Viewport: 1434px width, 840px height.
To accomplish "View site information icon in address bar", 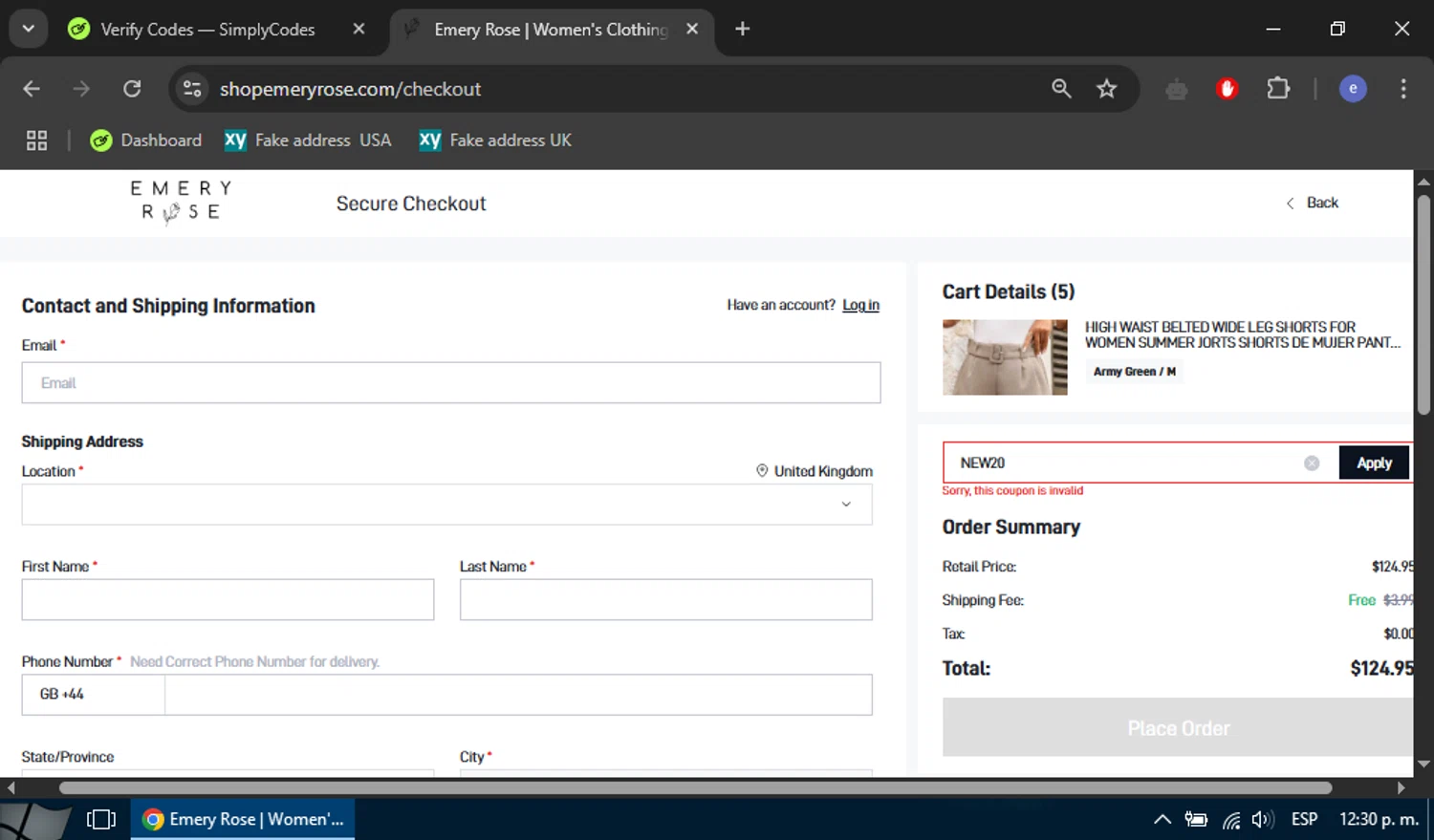I will pos(192,89).
